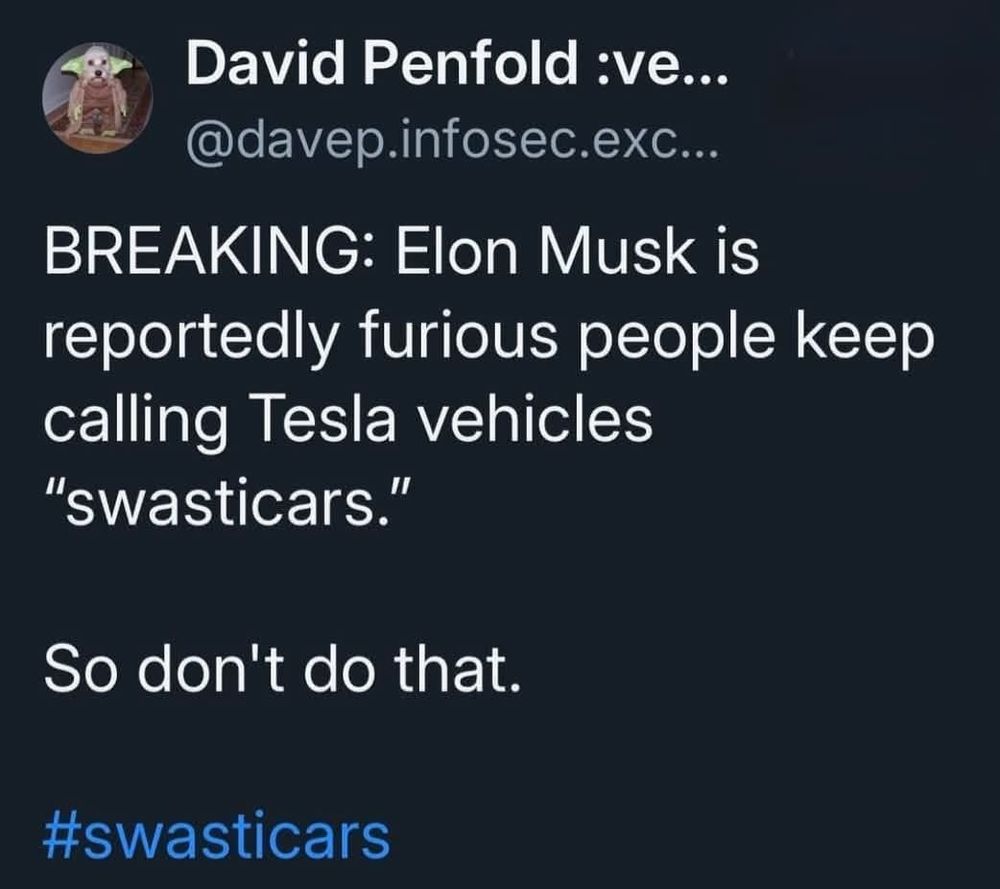Screen dimensions: 1000x889
Task: Click the 'Musk is' text on first line
Action: coord(649,251)
